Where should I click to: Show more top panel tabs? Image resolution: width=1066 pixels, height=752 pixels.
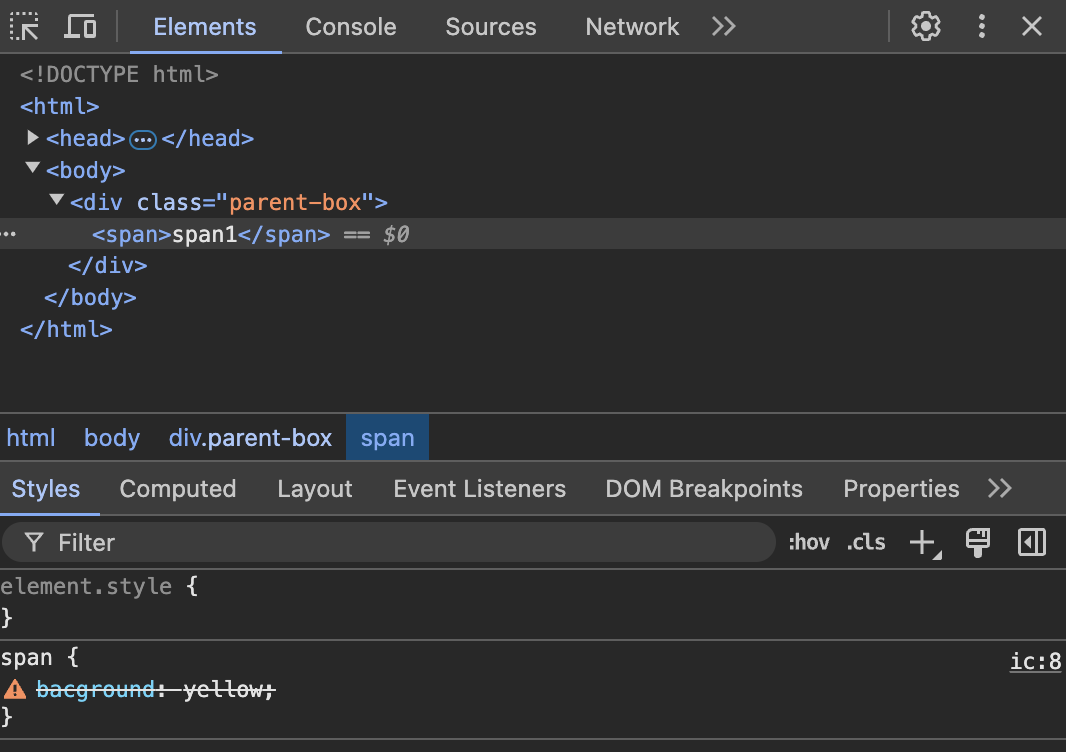723,27
